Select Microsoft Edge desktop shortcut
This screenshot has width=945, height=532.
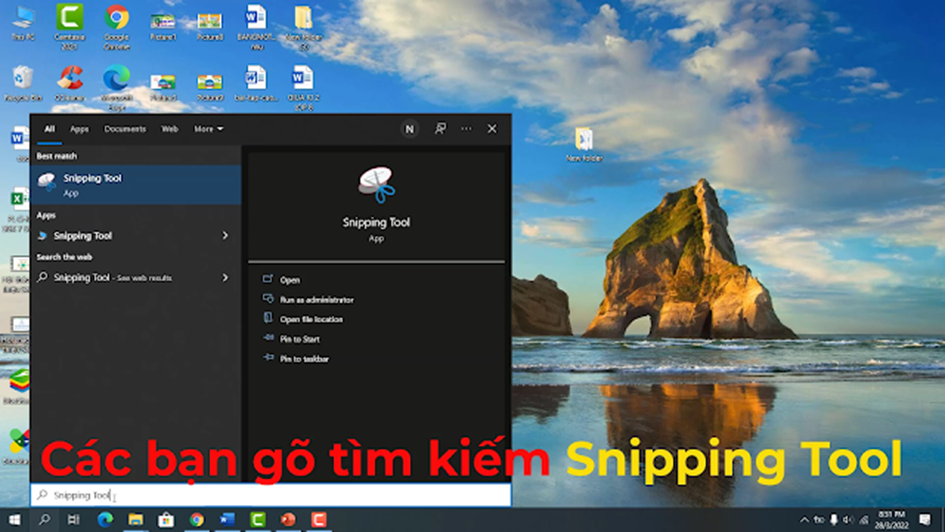tap(116, 88)
